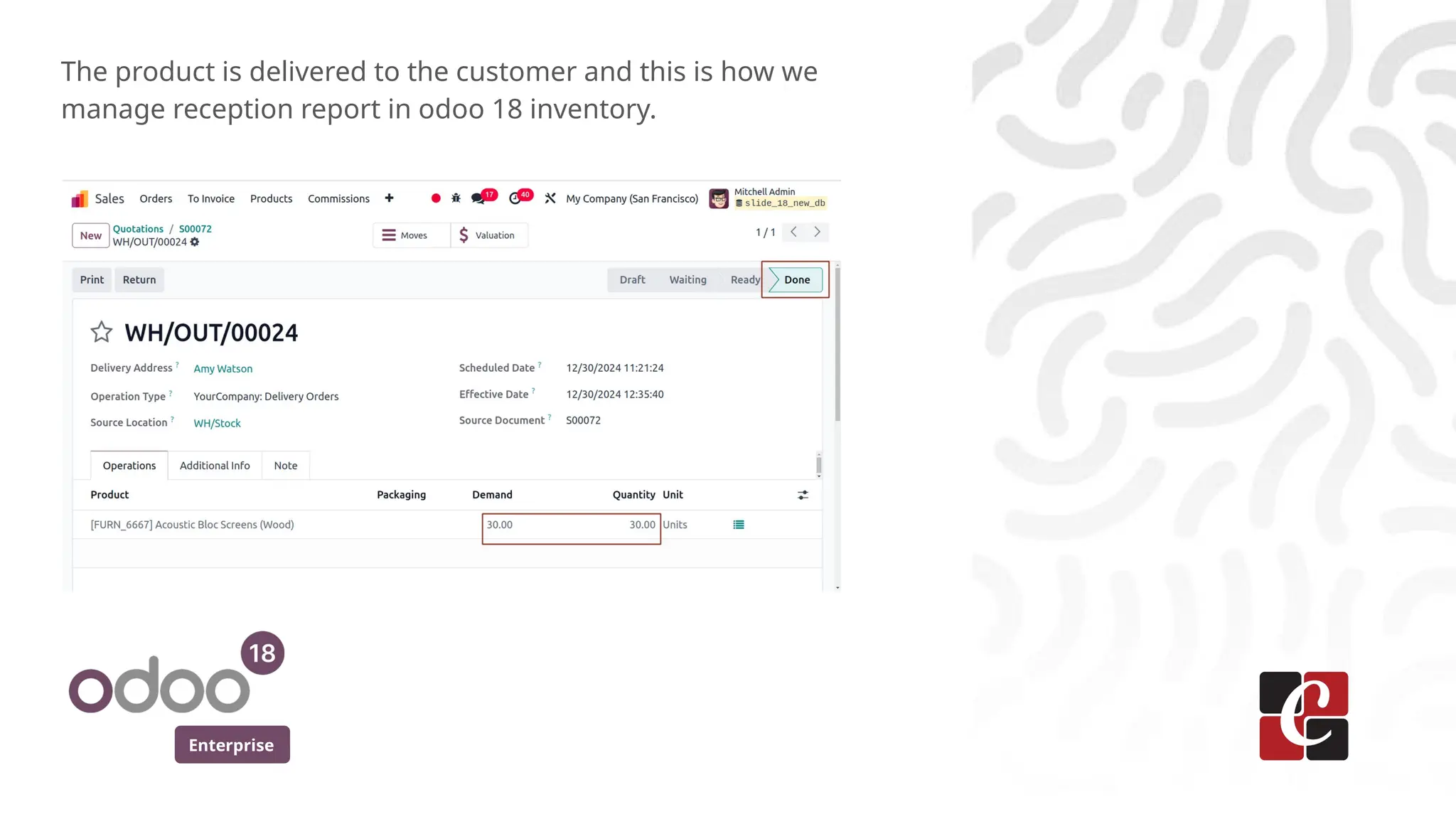Viewport: 1456px width, 819px height.
Task: Open the Commissions menu
Action: click(x=338, y=199)
